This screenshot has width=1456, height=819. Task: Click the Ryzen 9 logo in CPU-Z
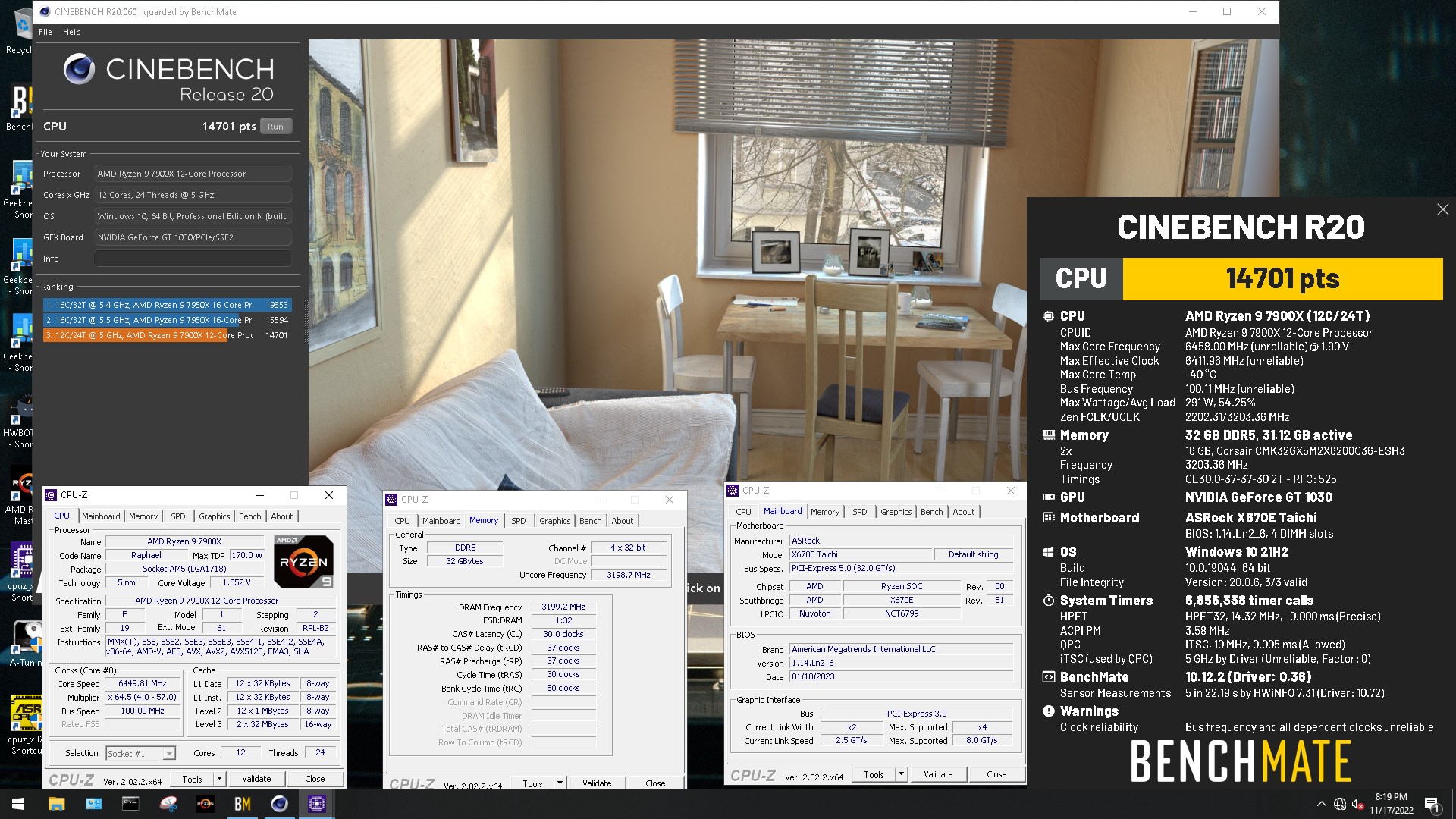[x=303, y=562]
